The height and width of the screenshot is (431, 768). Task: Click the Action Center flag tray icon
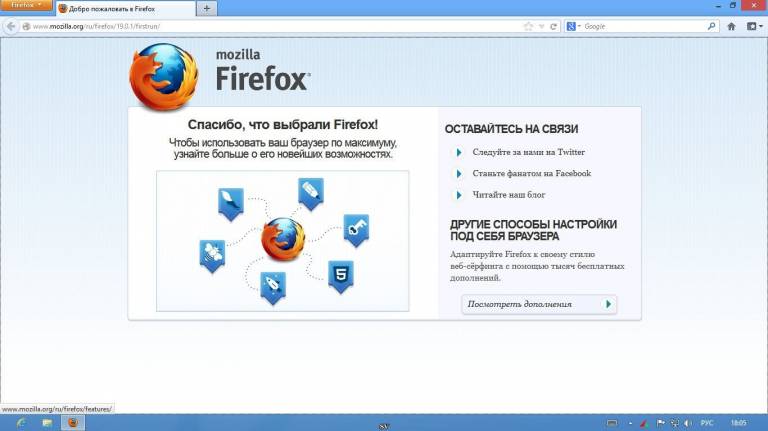pos(660,423)
